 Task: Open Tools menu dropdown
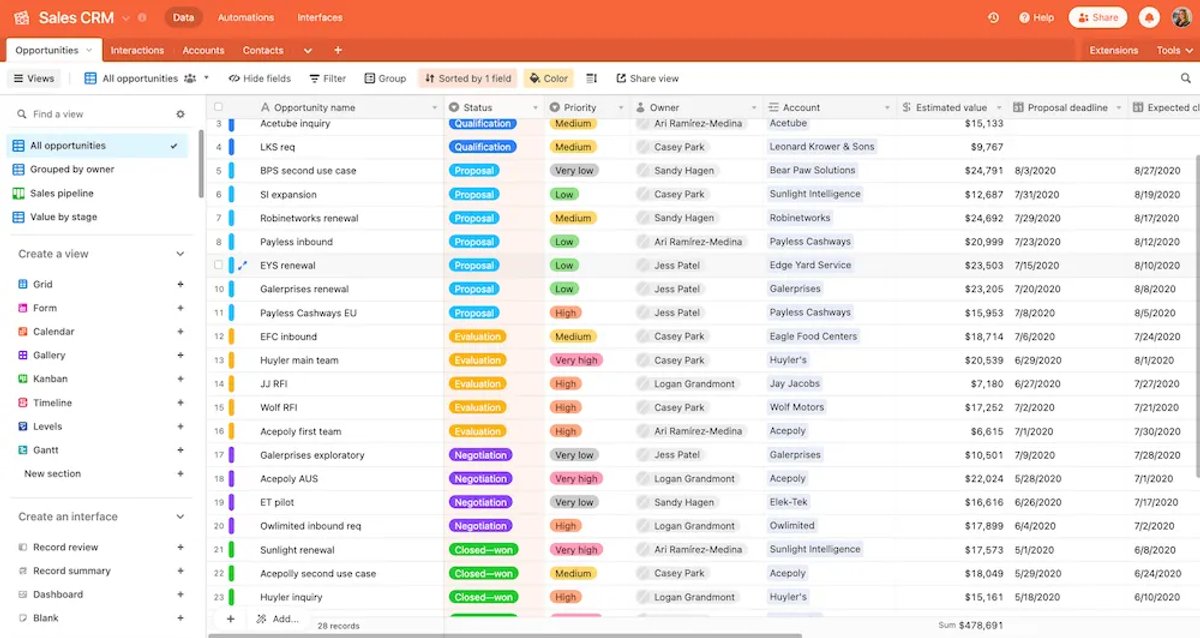click(x=1174, y=50)
